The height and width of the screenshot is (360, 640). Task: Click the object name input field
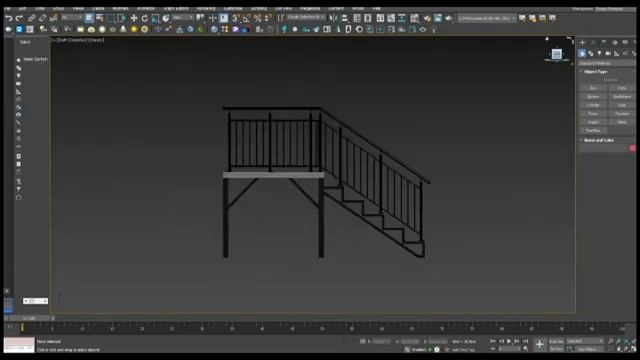click(x=604, y=148)
